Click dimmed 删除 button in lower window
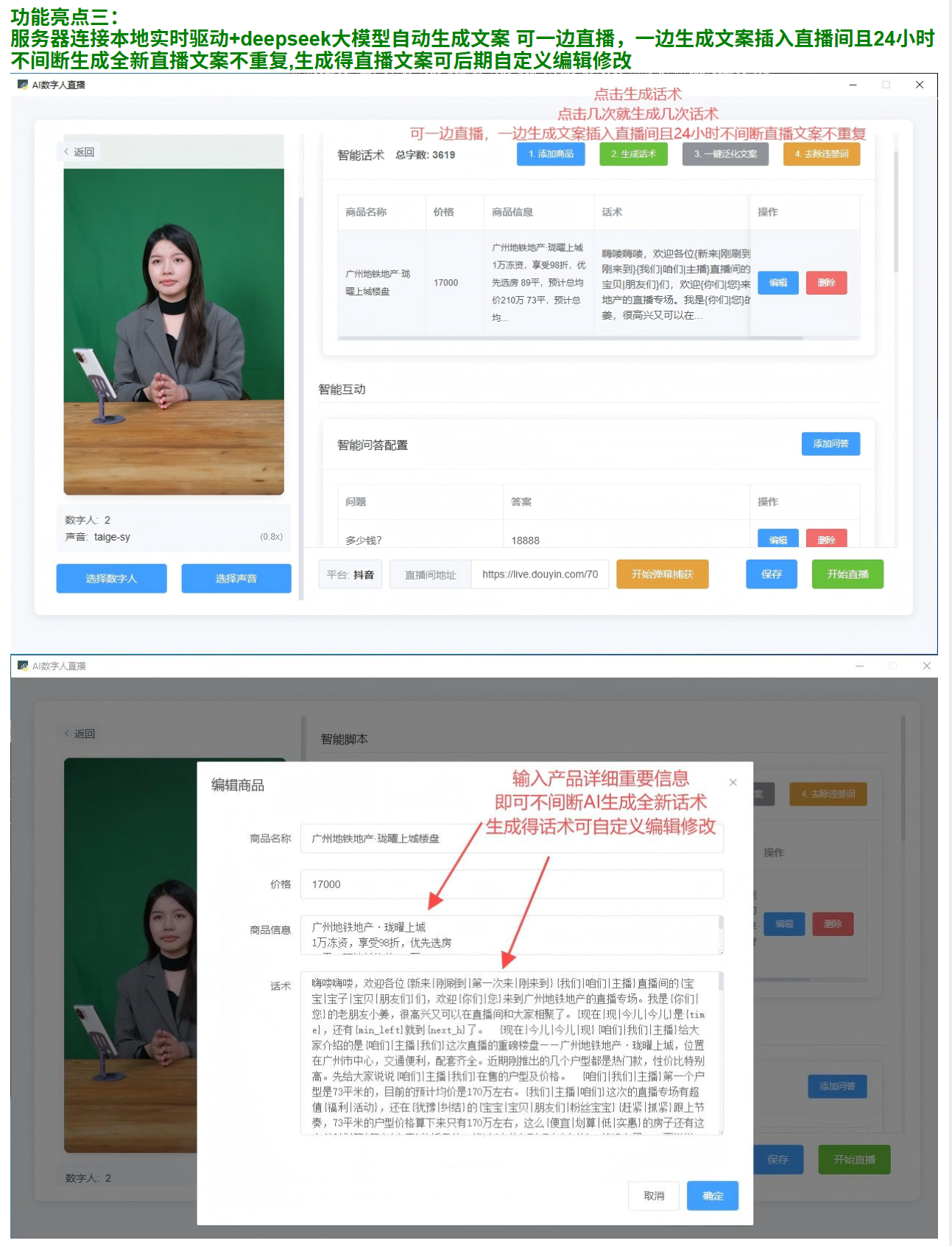Image resolution: width=952 pixels, height=1246 pixels. click(833, 923)
